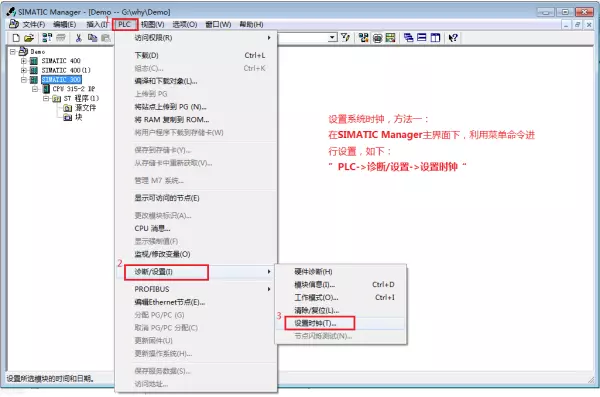Click the context Help arrow icon
Screen dimensions: 600x397
(x=453, y=38)
